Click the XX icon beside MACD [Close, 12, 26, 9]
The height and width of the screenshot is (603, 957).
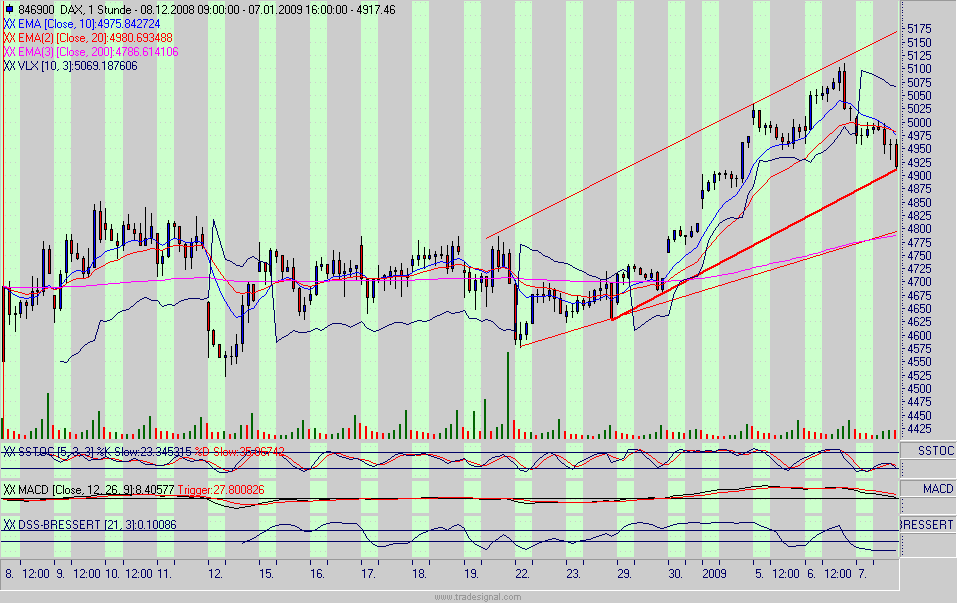point(10,492)
